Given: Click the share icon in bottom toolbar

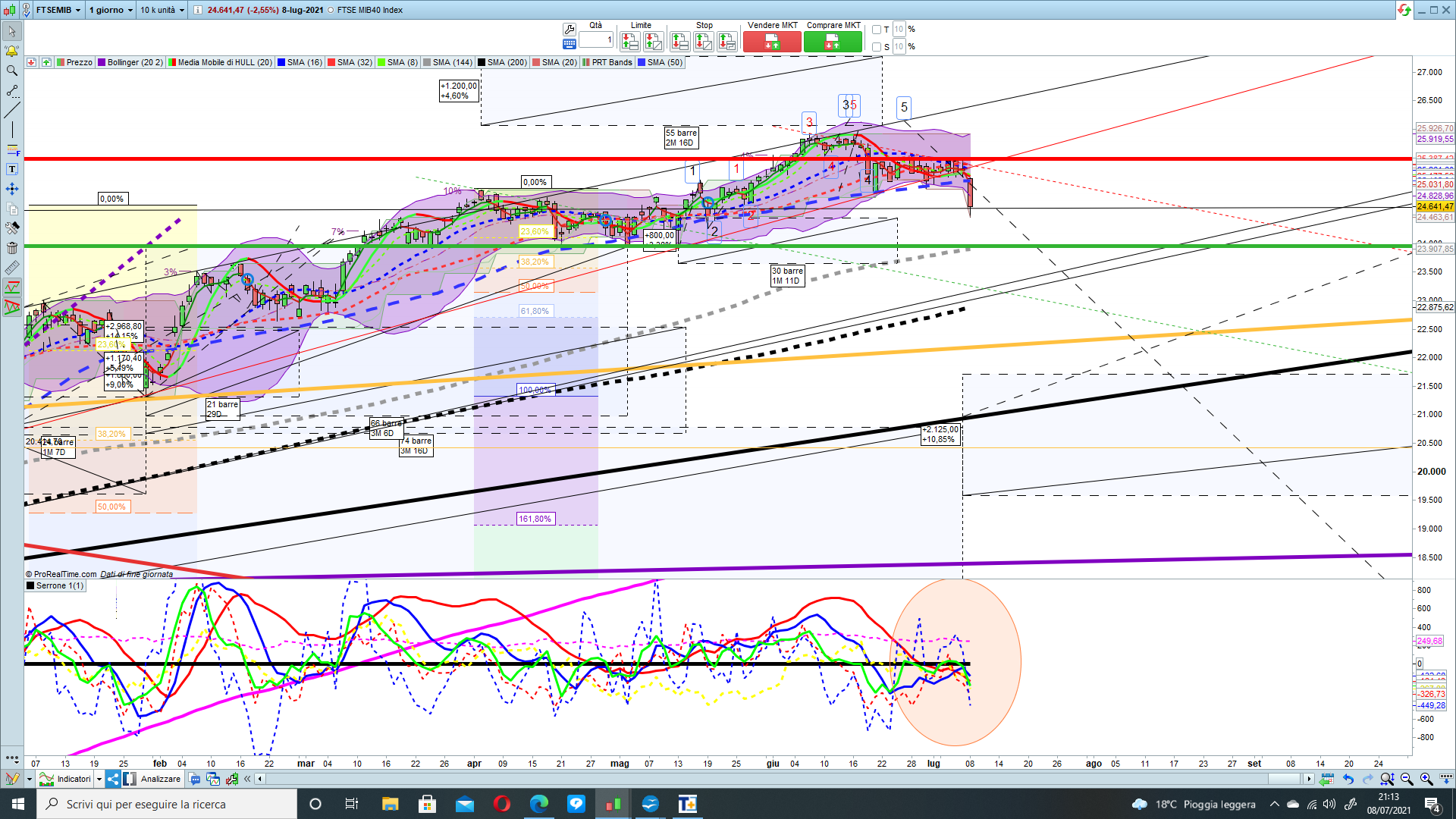Looking at the screenshot, I should [x=113, y=779].
